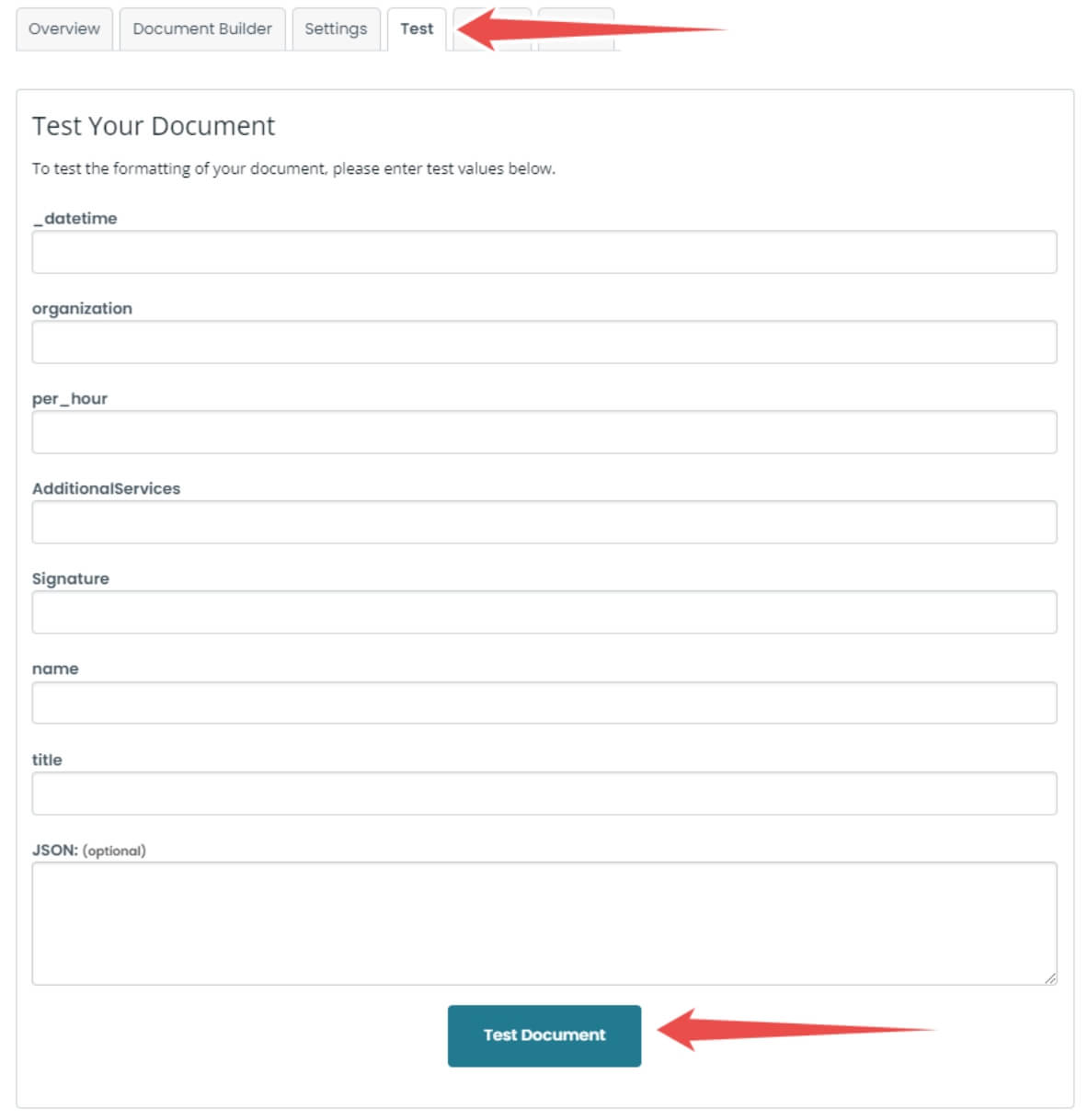Focus the name input field
Viewport: 1088px width, 1120px height.
(x=544, y=702)
